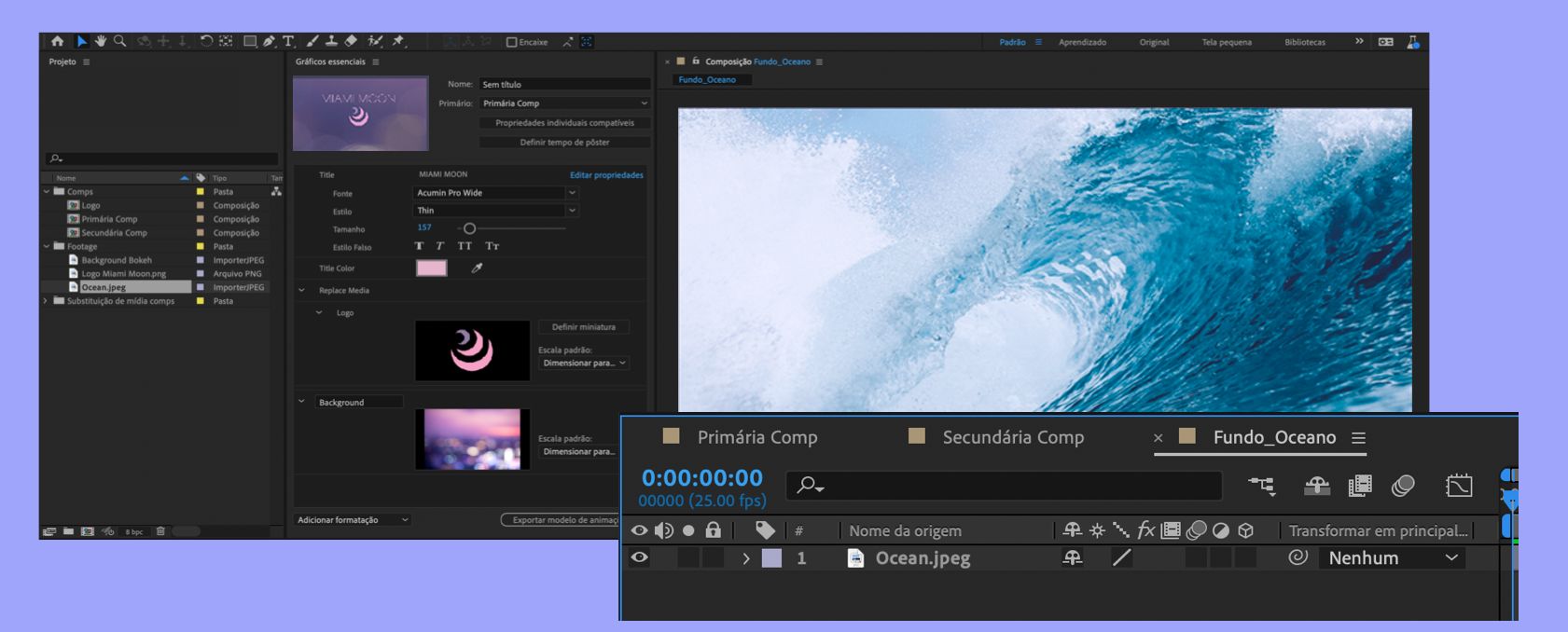Open the Nenhum parent dropdown for Ocean.jpeg

[x=1393, y=557]
